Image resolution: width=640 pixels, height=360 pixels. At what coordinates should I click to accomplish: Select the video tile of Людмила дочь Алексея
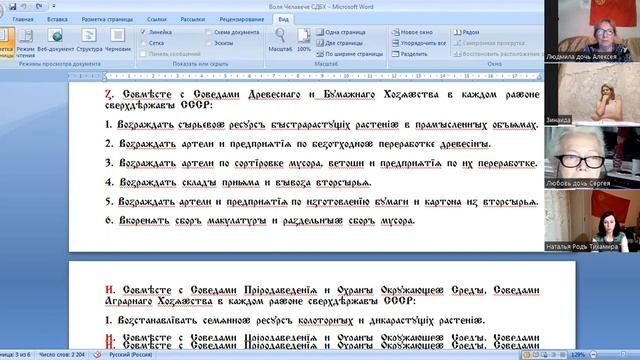[x=592, y=31]
